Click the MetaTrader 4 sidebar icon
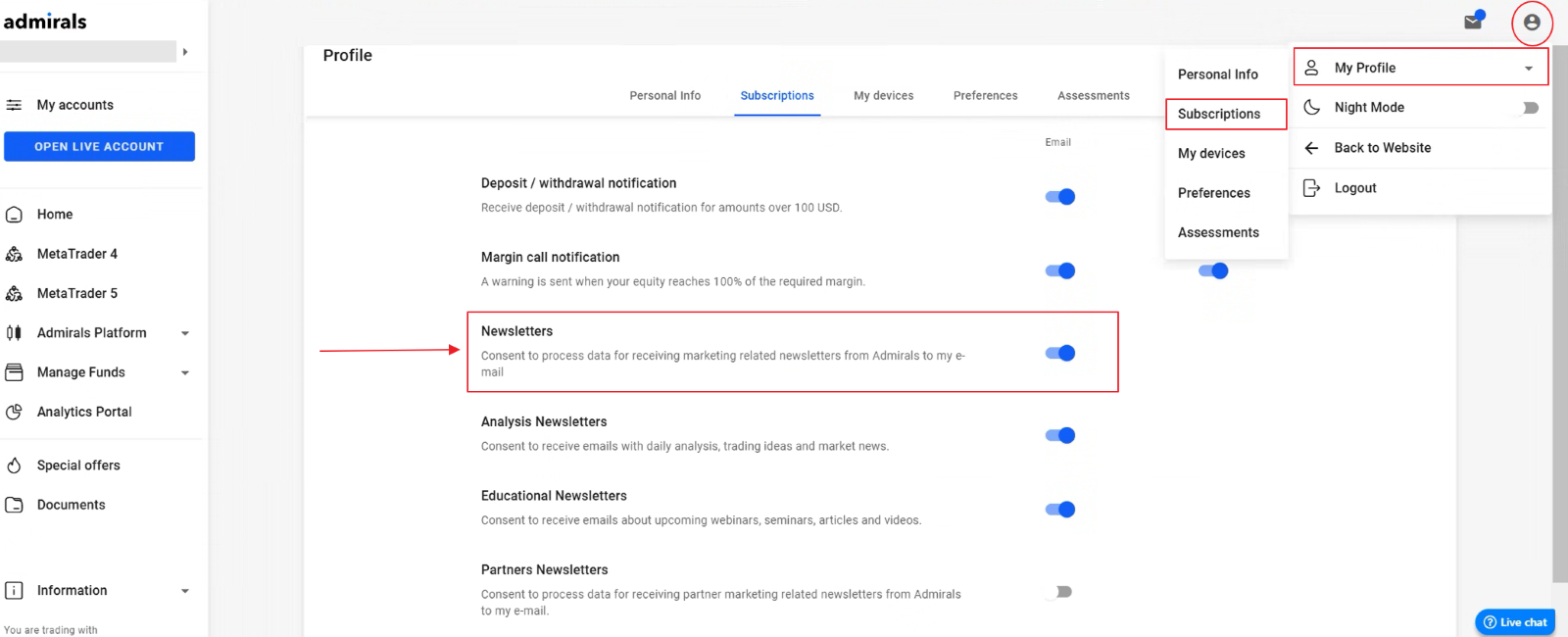The image size is (1568, 637). 15,254
